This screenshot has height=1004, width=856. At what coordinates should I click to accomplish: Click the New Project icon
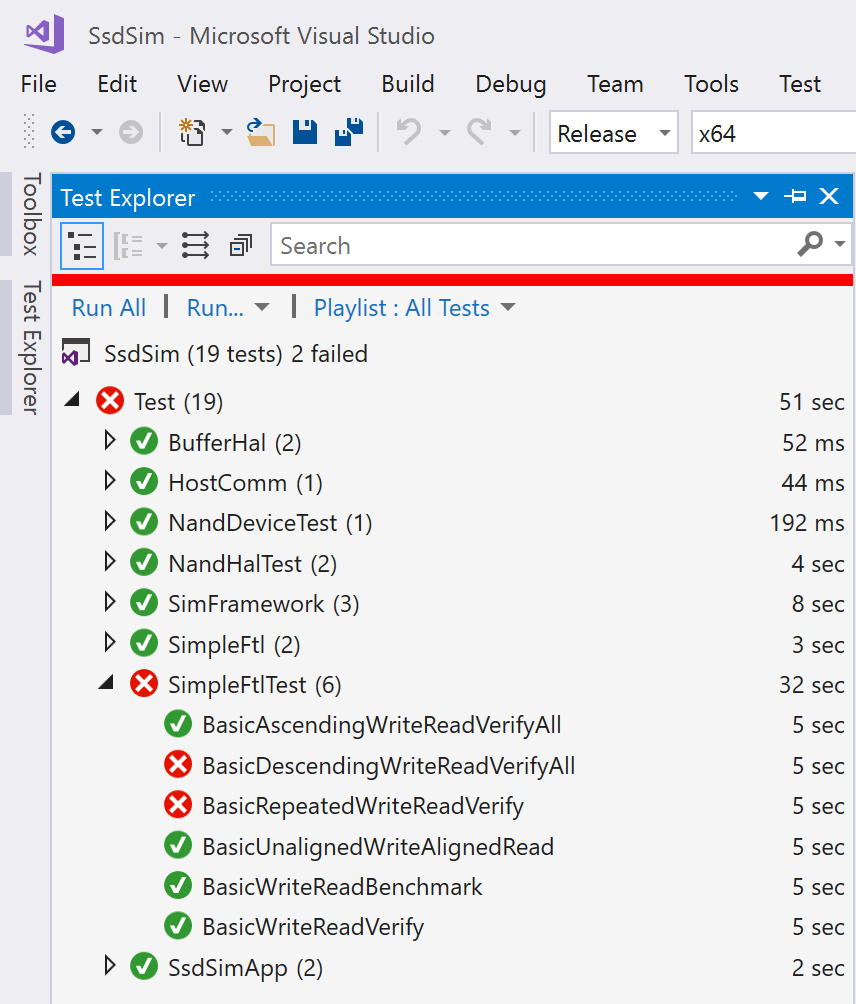coord(192,133)
